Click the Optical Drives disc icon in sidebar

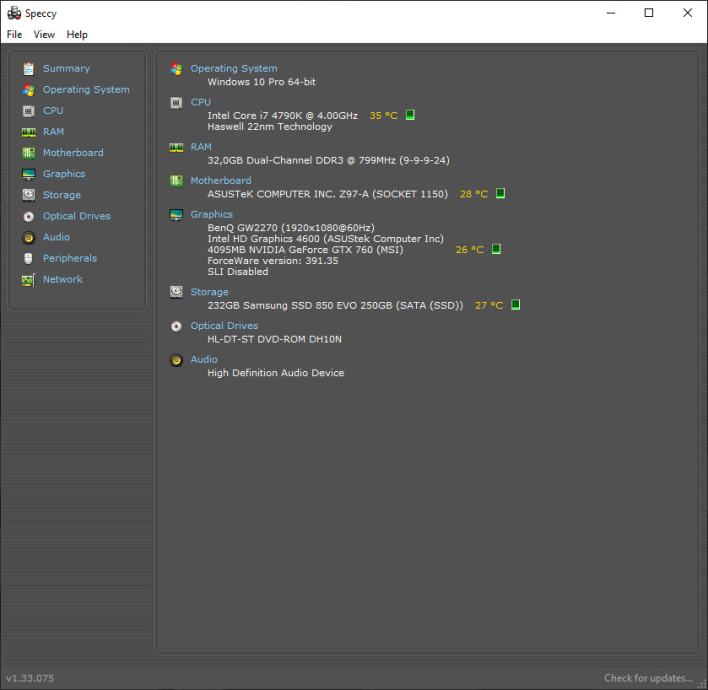click(x=28, y=216)
